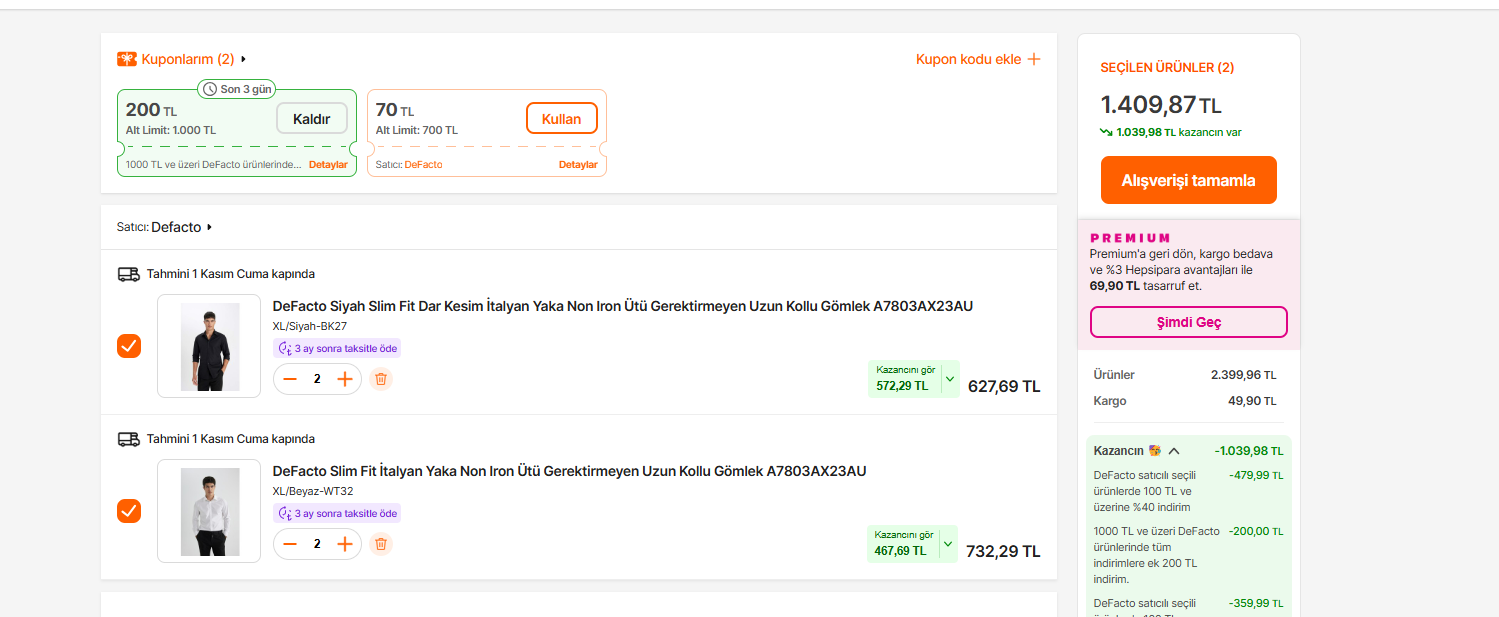Expand Kazancını gör for 627,69 TL item

[949, 379]
